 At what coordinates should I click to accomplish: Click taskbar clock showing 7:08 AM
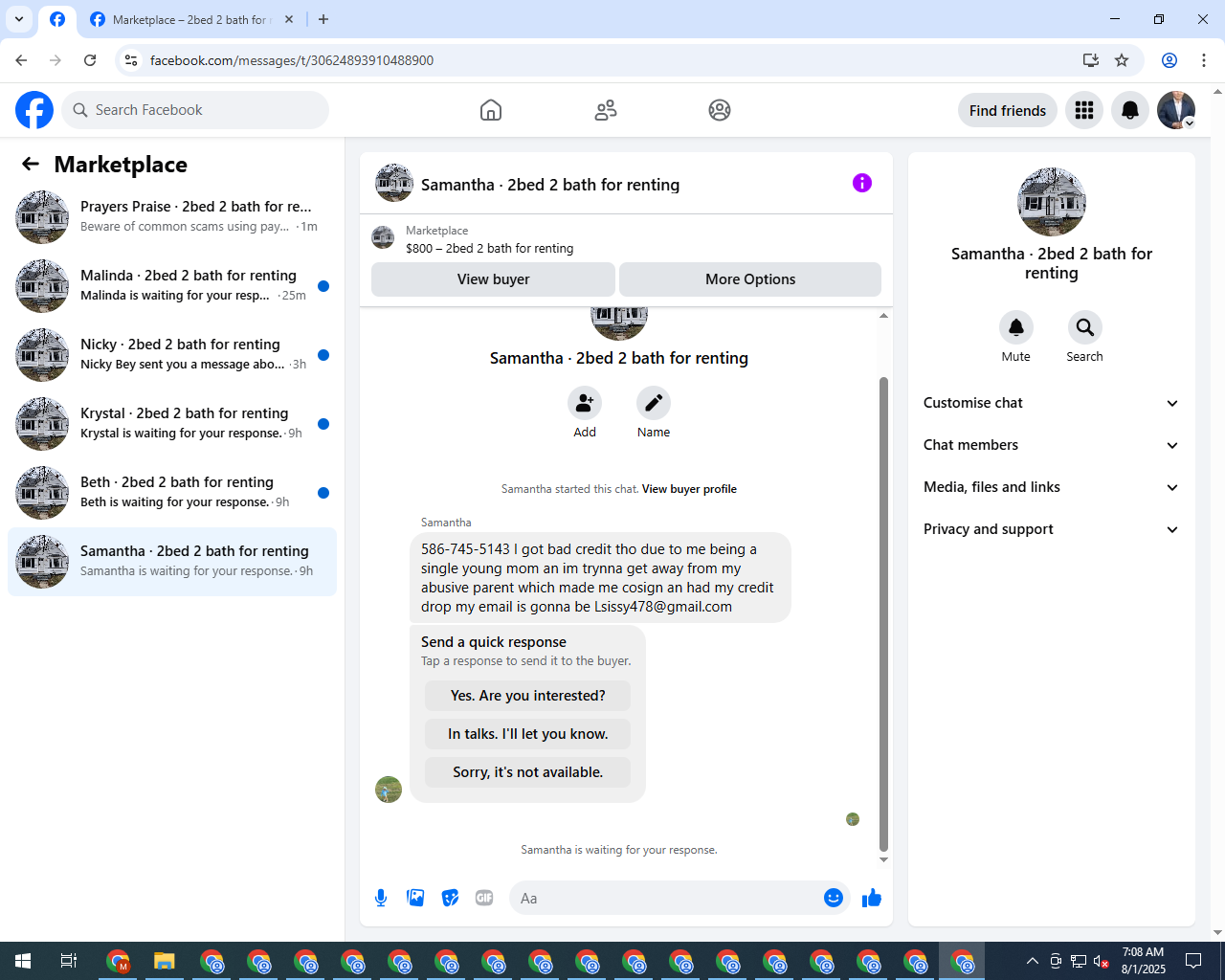(1144, 961)
